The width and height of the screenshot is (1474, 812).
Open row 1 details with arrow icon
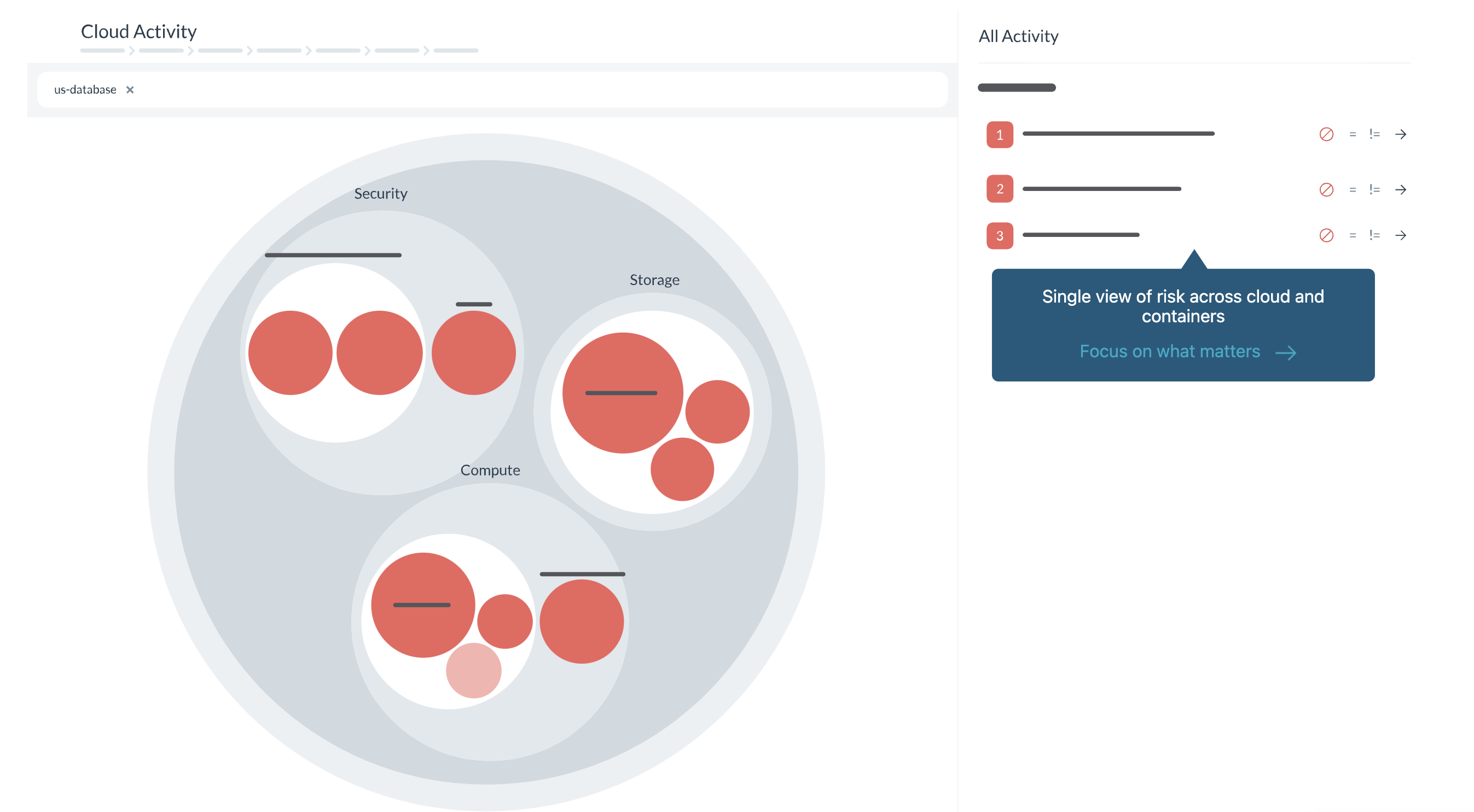[1400, 135]
